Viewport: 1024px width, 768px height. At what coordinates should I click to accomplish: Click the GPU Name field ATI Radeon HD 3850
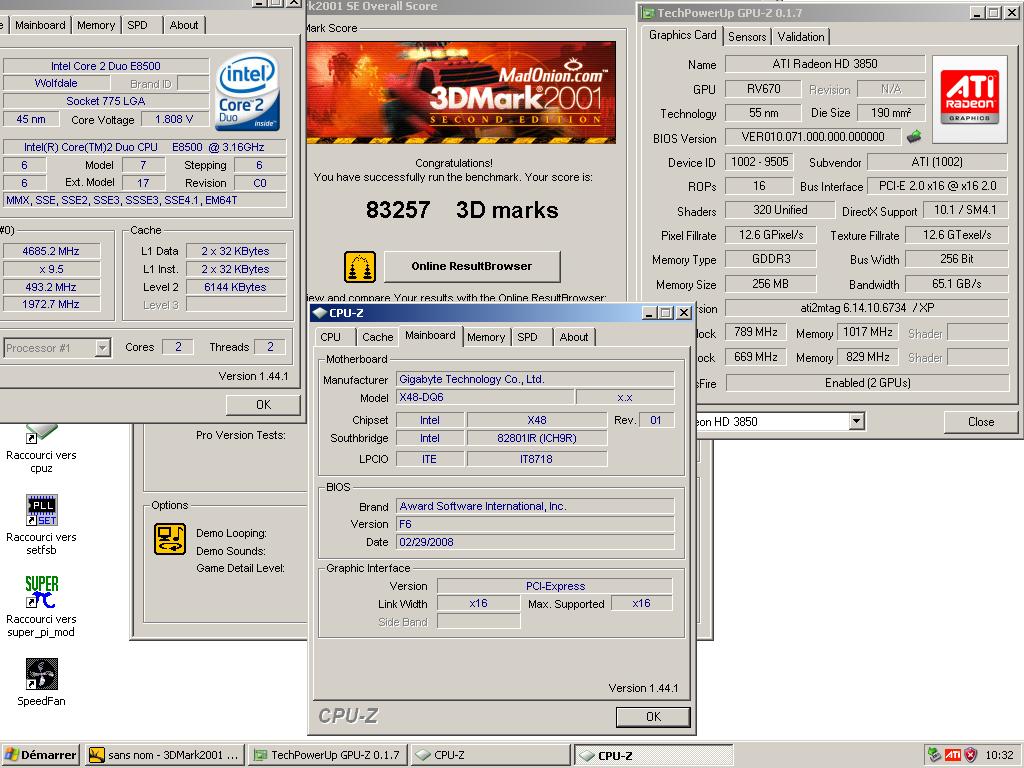825,63
